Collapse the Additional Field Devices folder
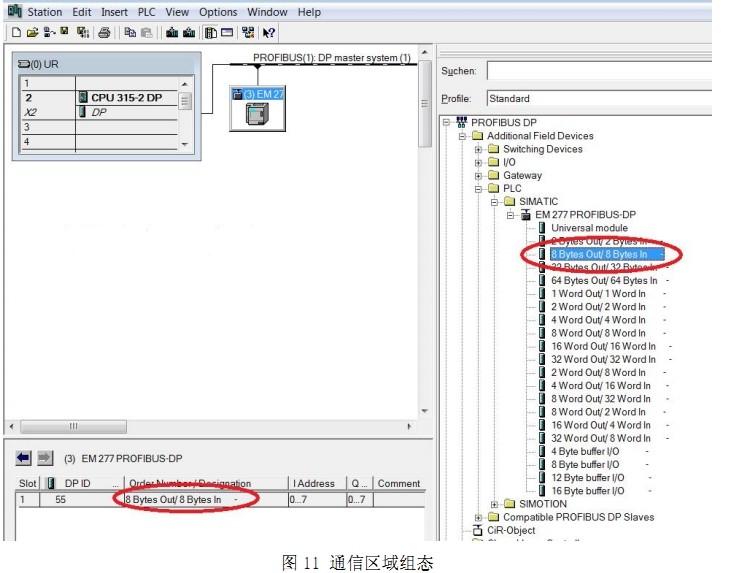 (462, 136)
